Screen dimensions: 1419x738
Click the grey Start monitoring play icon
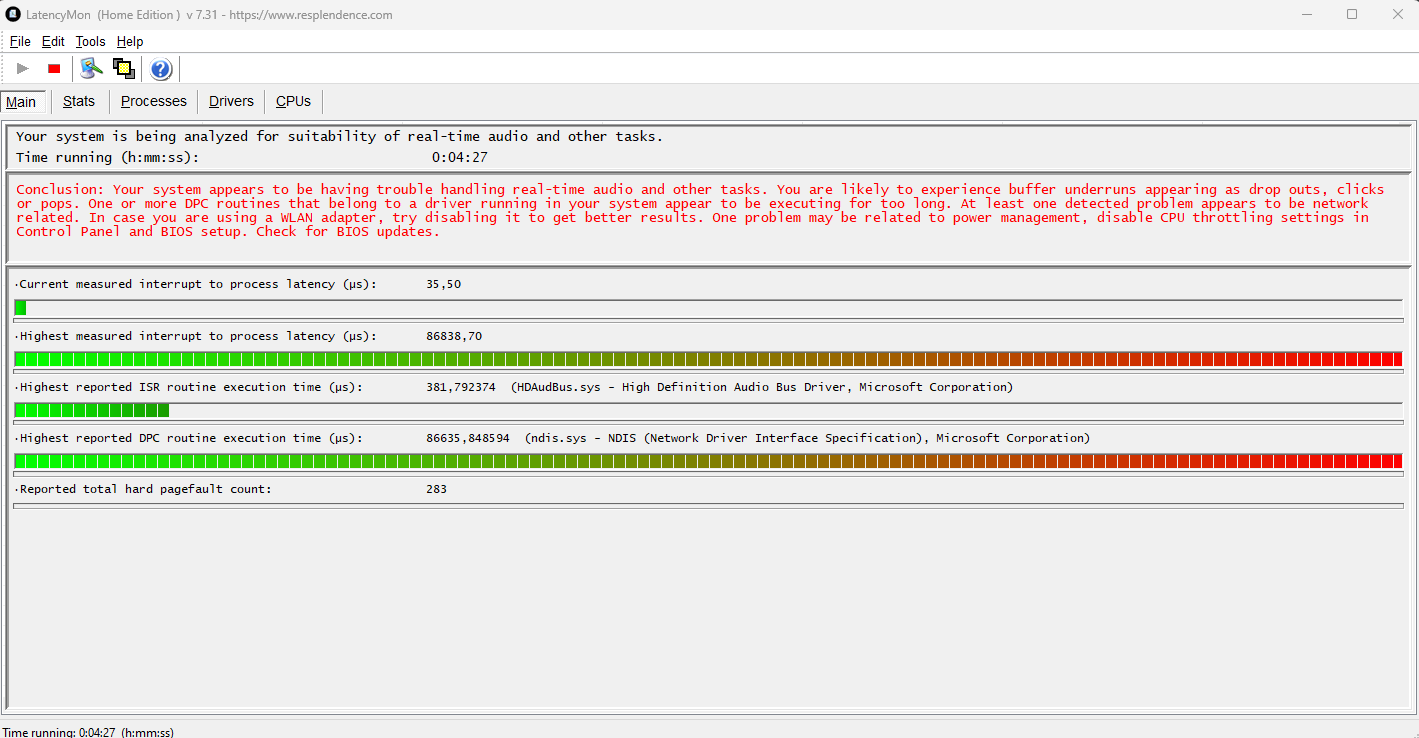tap(23, 69)
